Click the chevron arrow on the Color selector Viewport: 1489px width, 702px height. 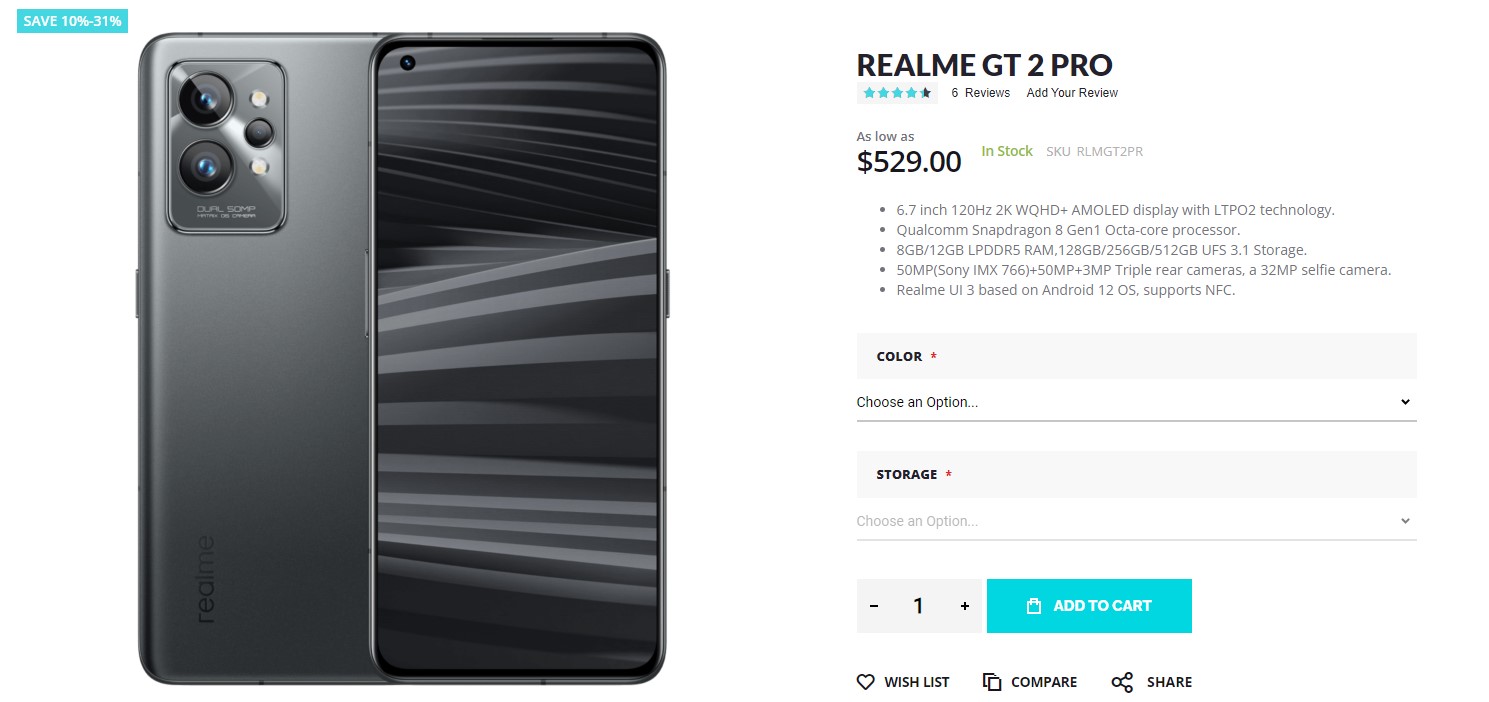click(x=1405, y=401)
